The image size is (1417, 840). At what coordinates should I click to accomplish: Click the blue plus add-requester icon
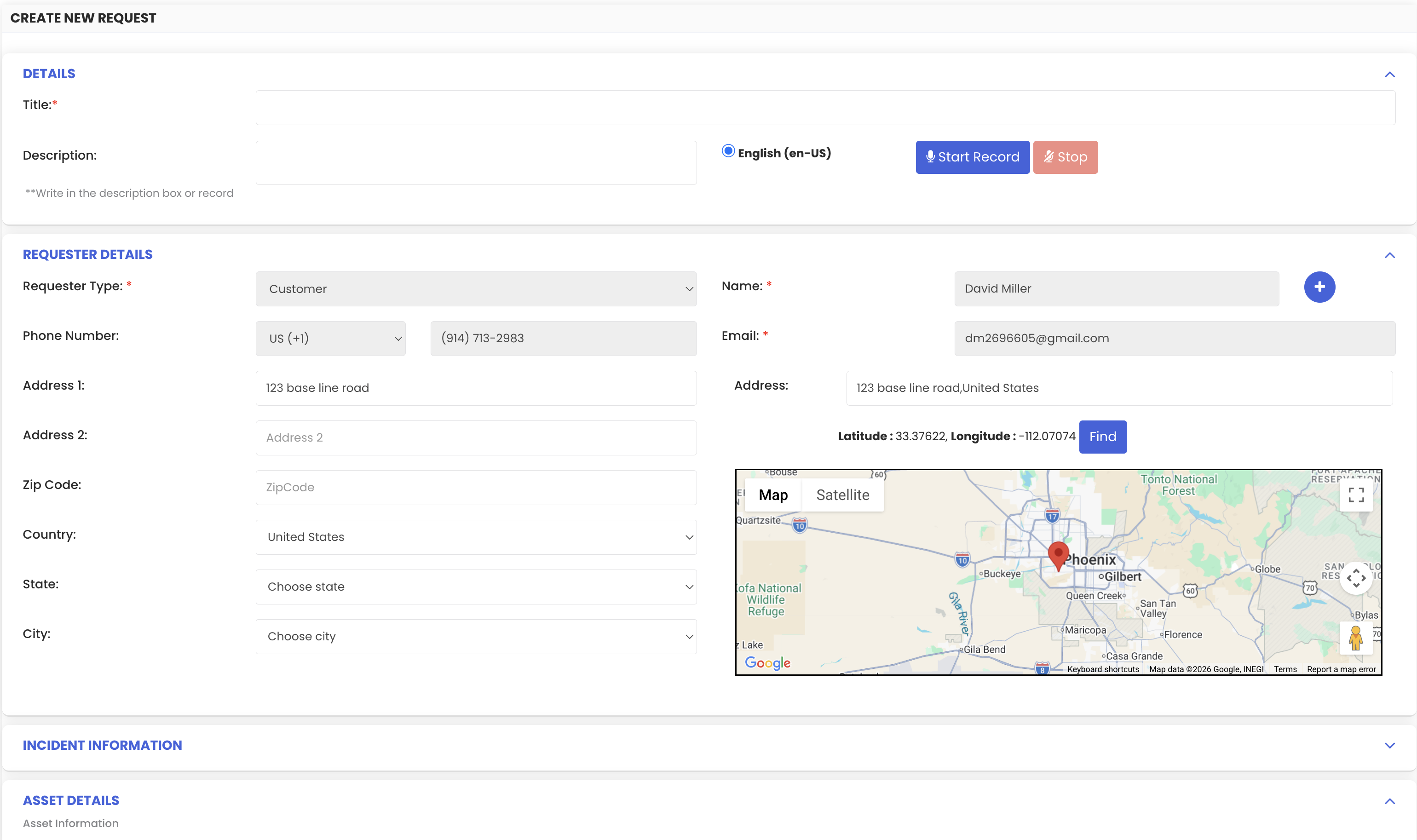(1319, 287)
